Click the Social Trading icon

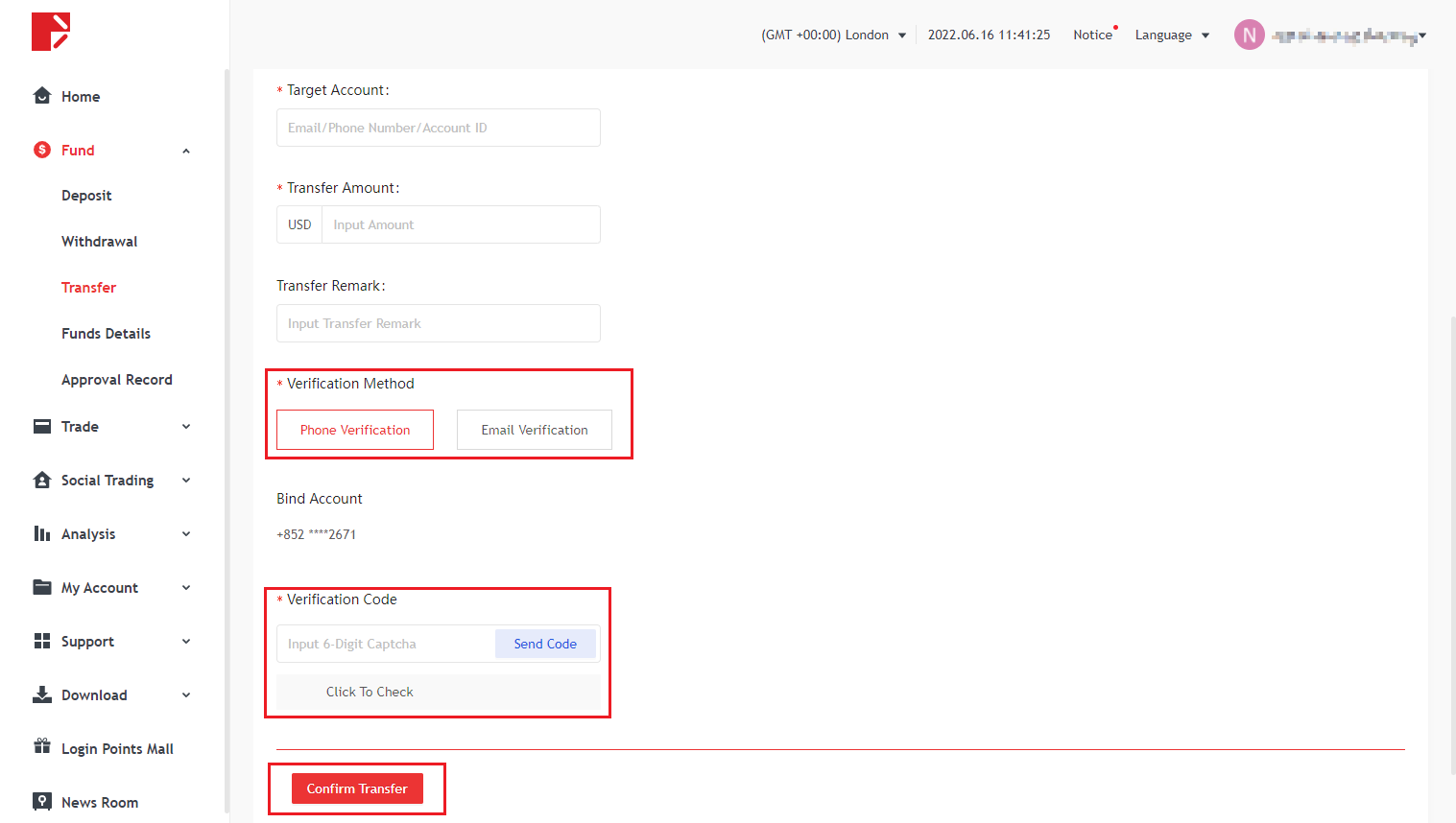coord(42,480)
